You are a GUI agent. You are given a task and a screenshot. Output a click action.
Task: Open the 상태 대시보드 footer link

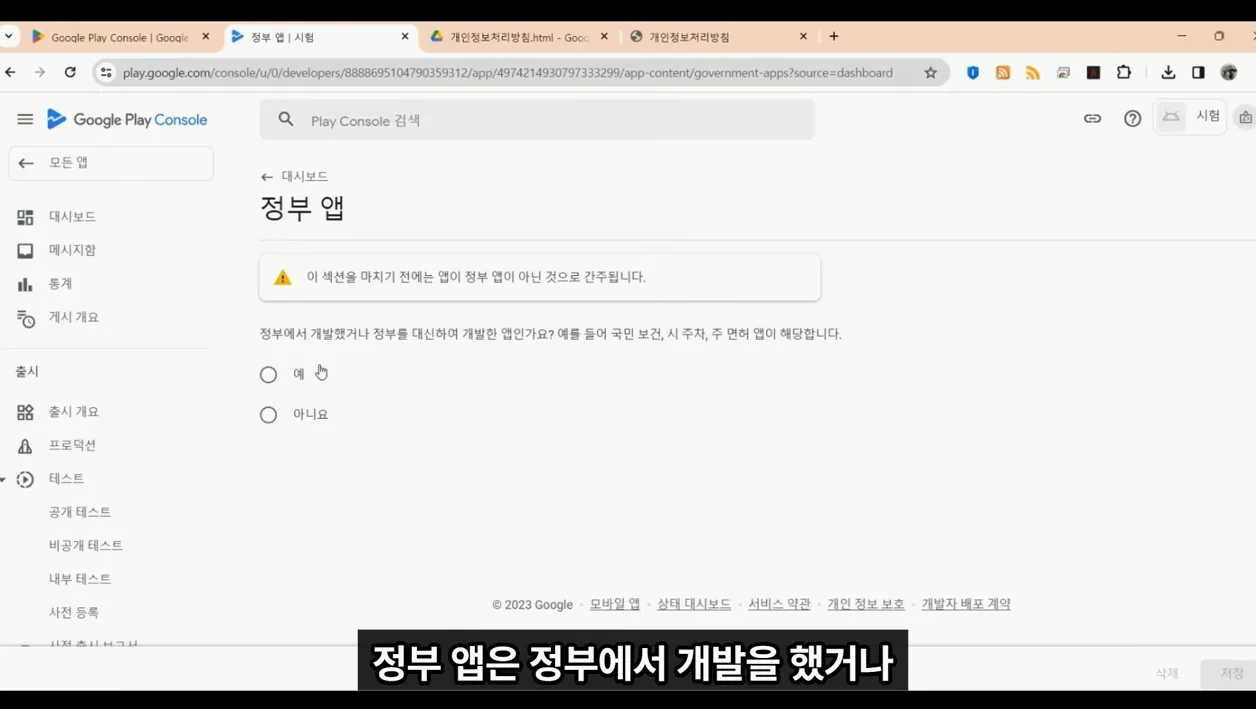(694, 604)
